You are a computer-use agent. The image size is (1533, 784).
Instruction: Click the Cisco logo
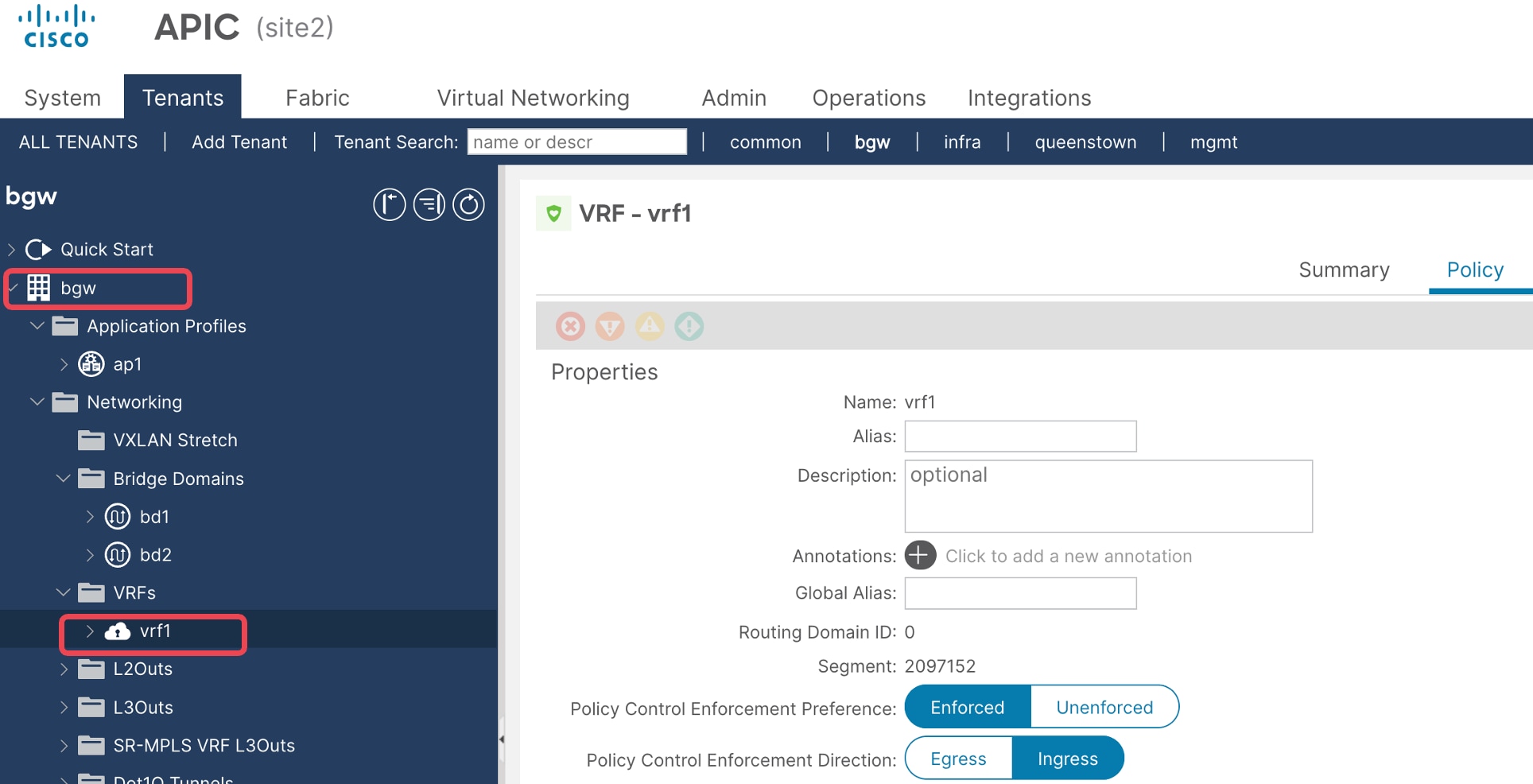pyautogui.click(x=56, y=26)
